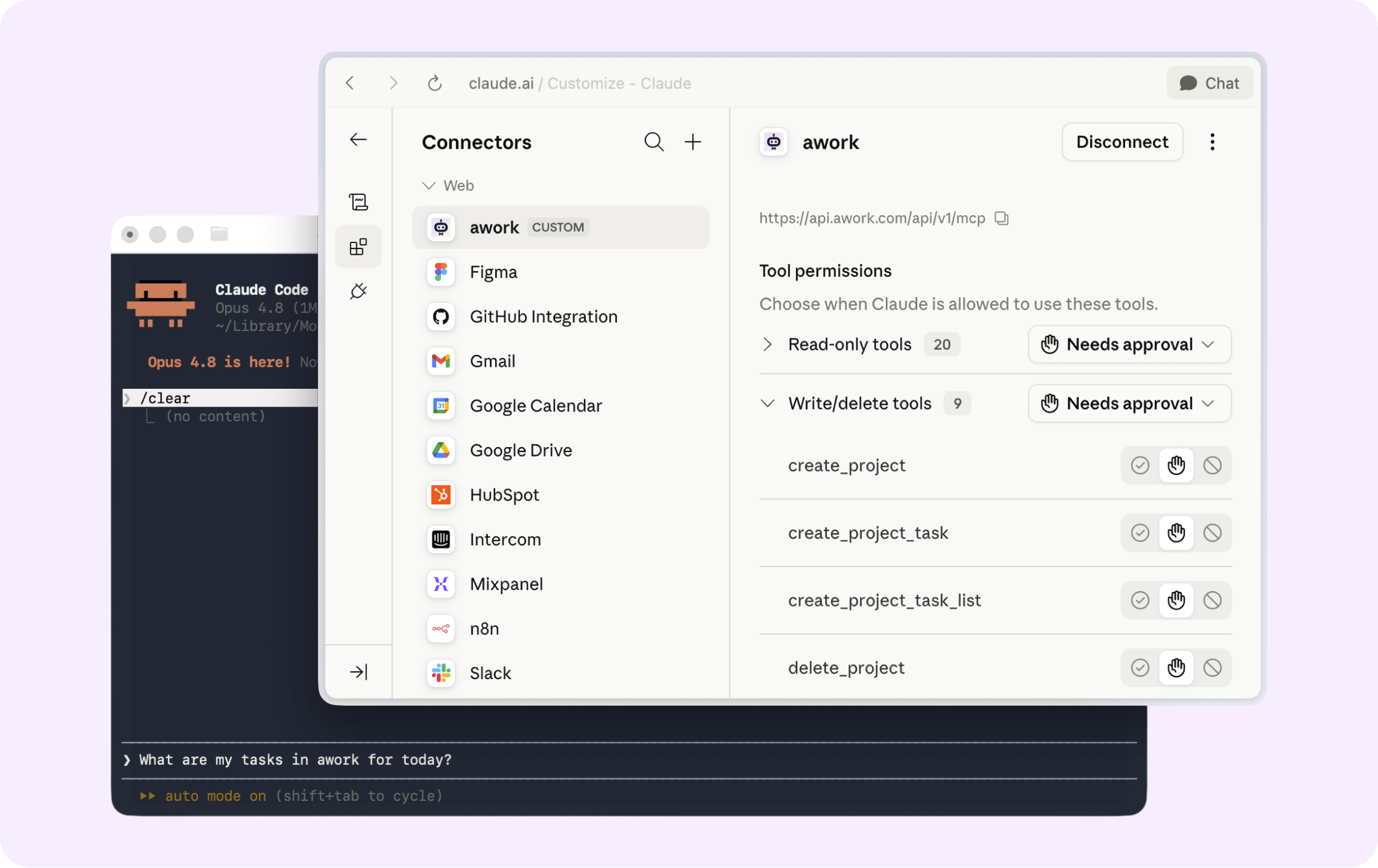This screenshot has height=868, width=1378.
Task: Select the awork custom connector
Action: [x=560, y=228]
